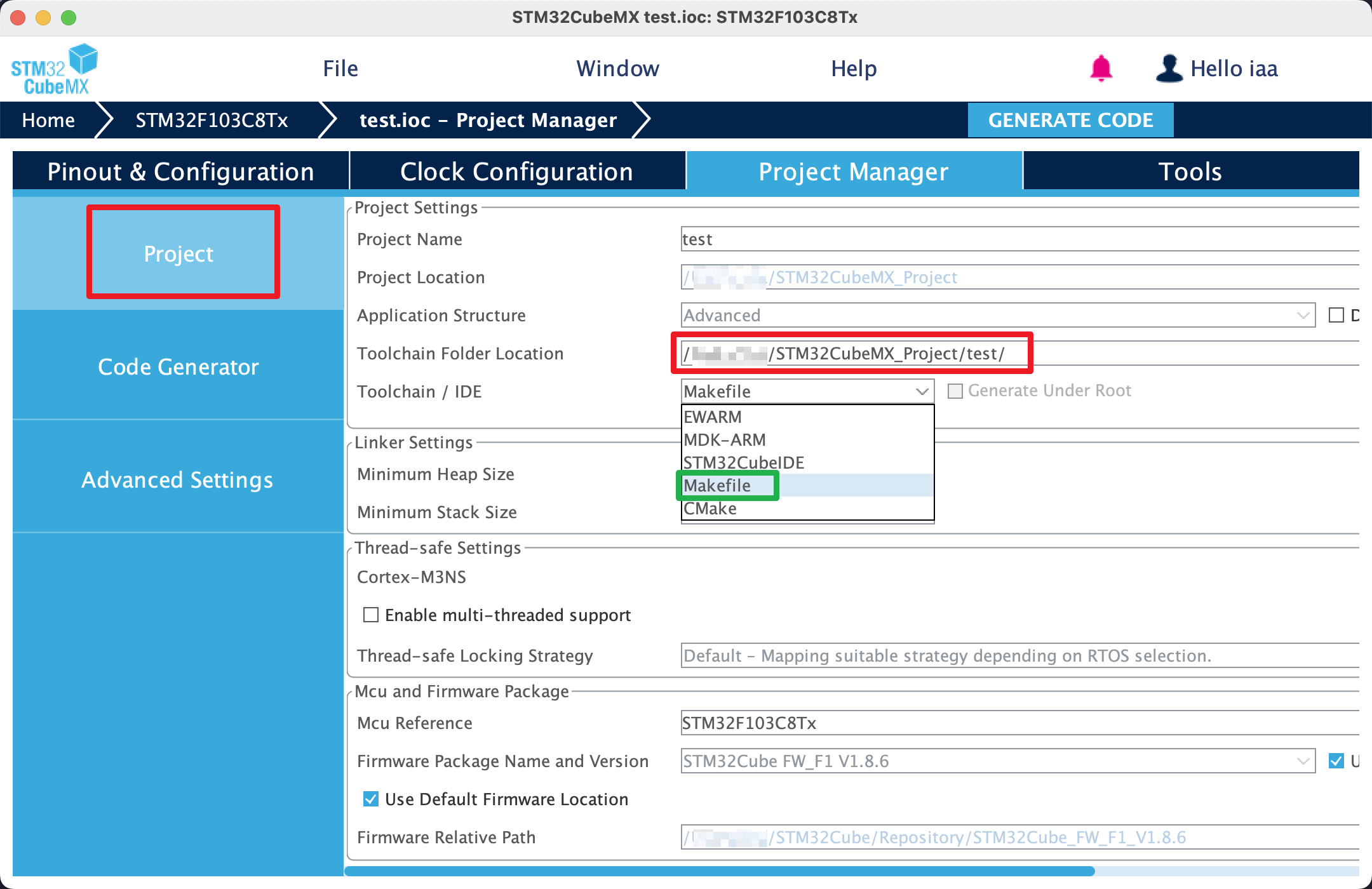Go to Home breadcrumb
1372x889 pixels.
tap(48, 120)
